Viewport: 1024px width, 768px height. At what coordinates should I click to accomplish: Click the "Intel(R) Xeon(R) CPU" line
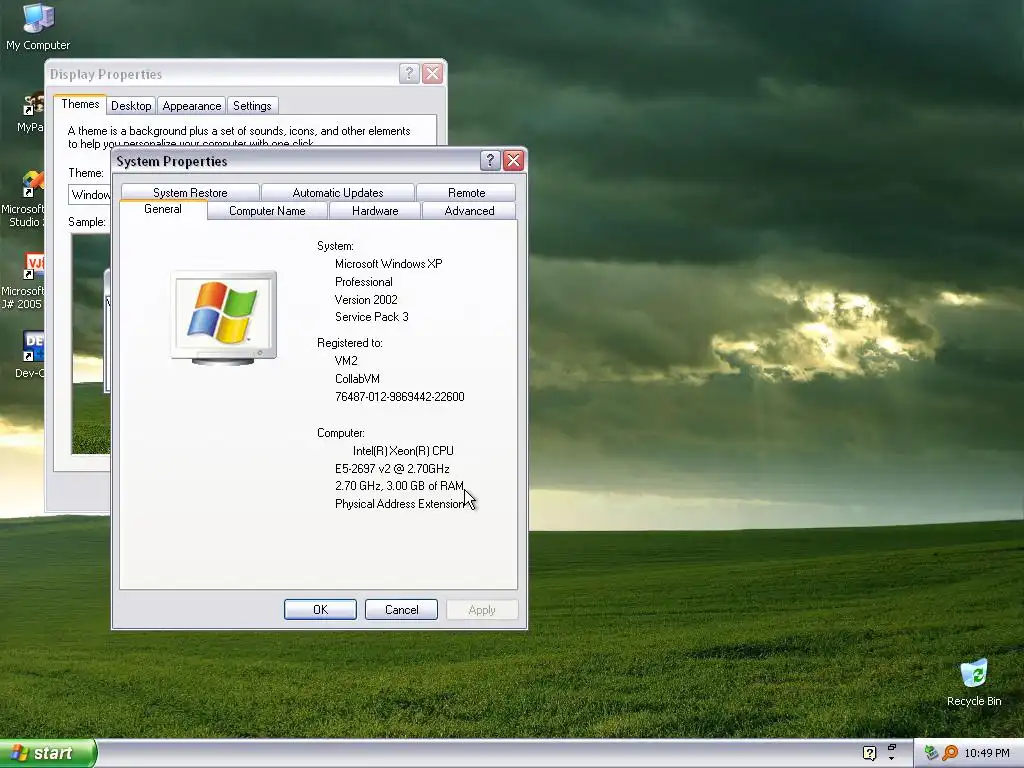[403, 451]
